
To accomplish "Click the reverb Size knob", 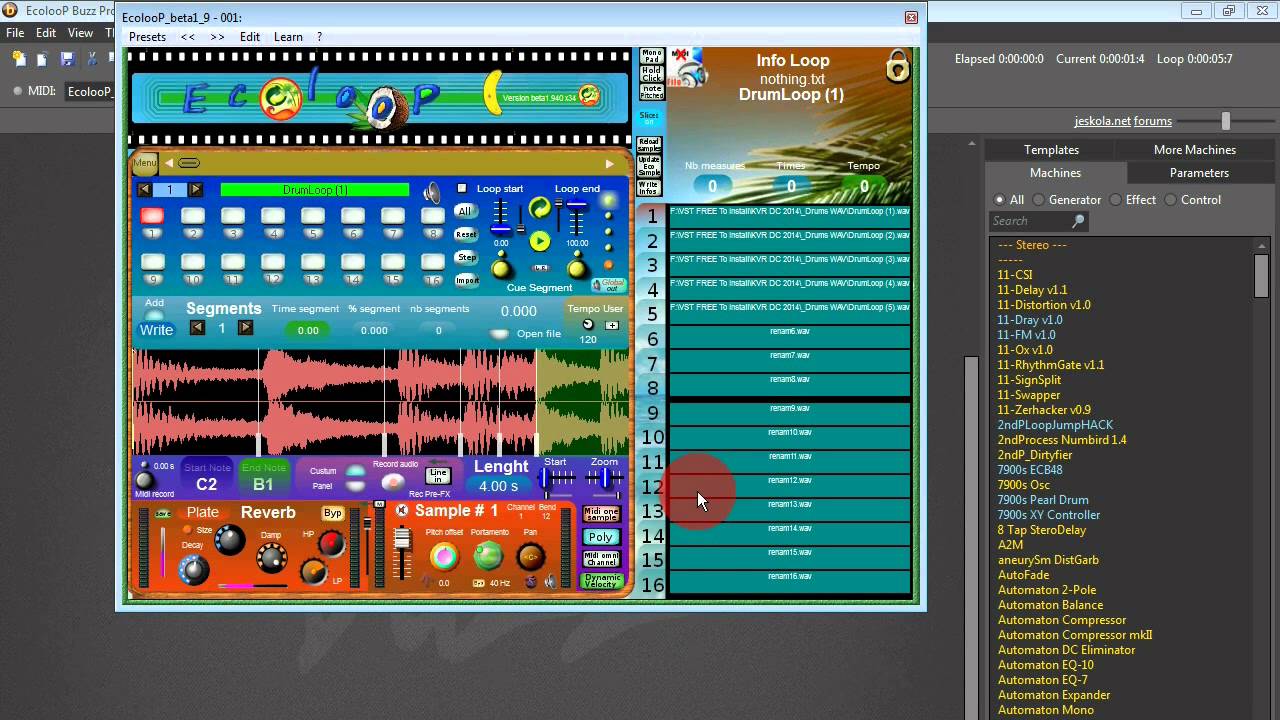I will point(229,540).
